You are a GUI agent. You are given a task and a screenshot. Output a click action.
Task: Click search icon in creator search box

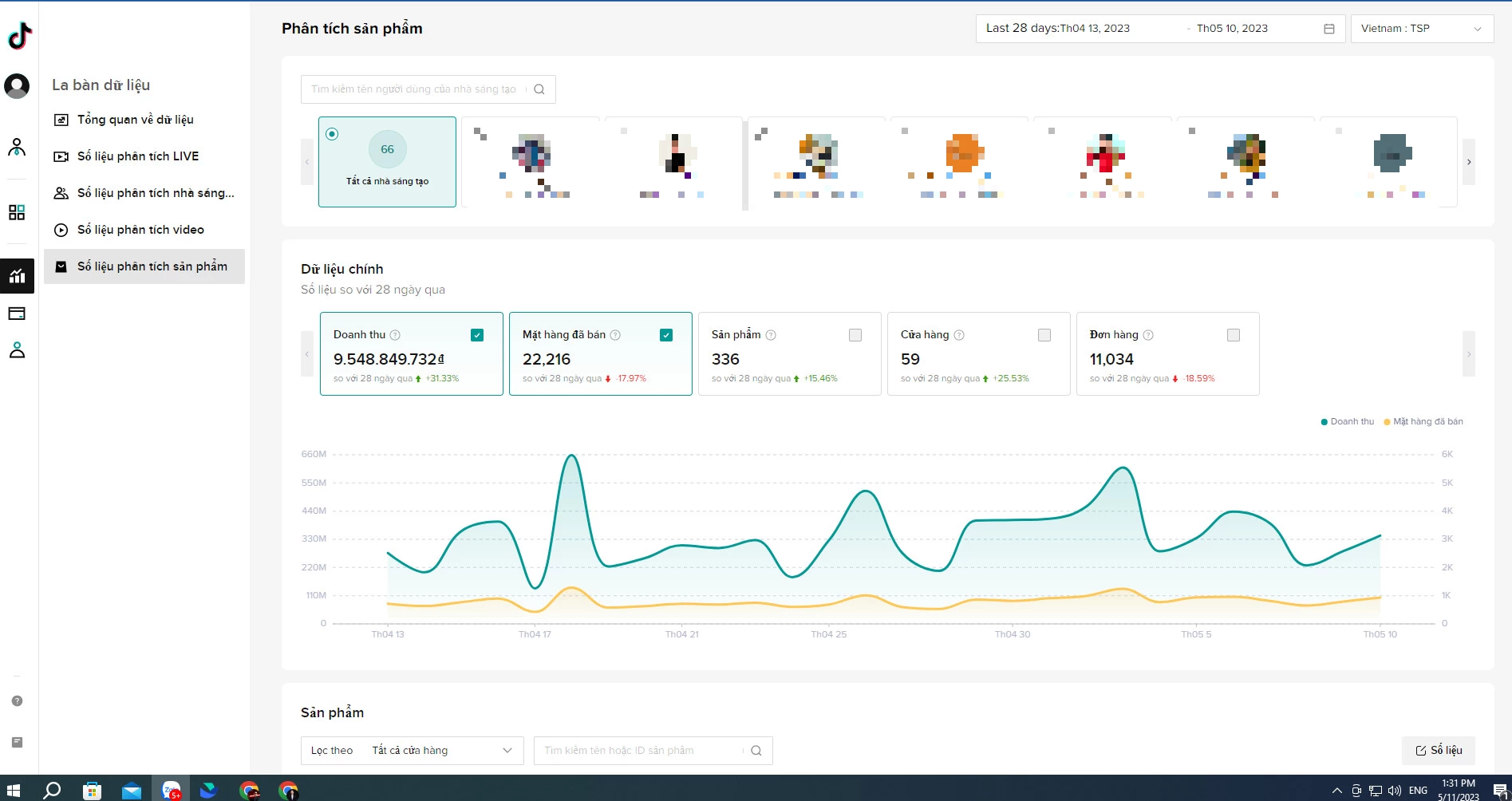click(x=539, y=89)
